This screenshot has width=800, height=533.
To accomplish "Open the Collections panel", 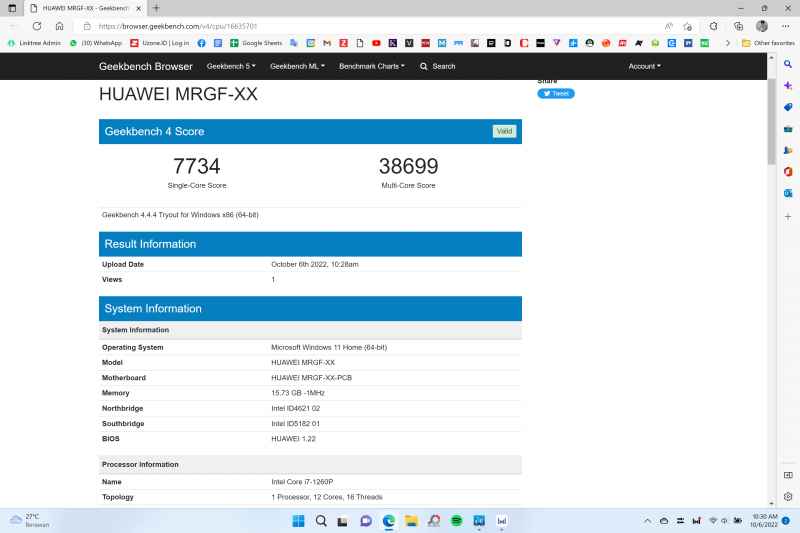I will [738, 26].
